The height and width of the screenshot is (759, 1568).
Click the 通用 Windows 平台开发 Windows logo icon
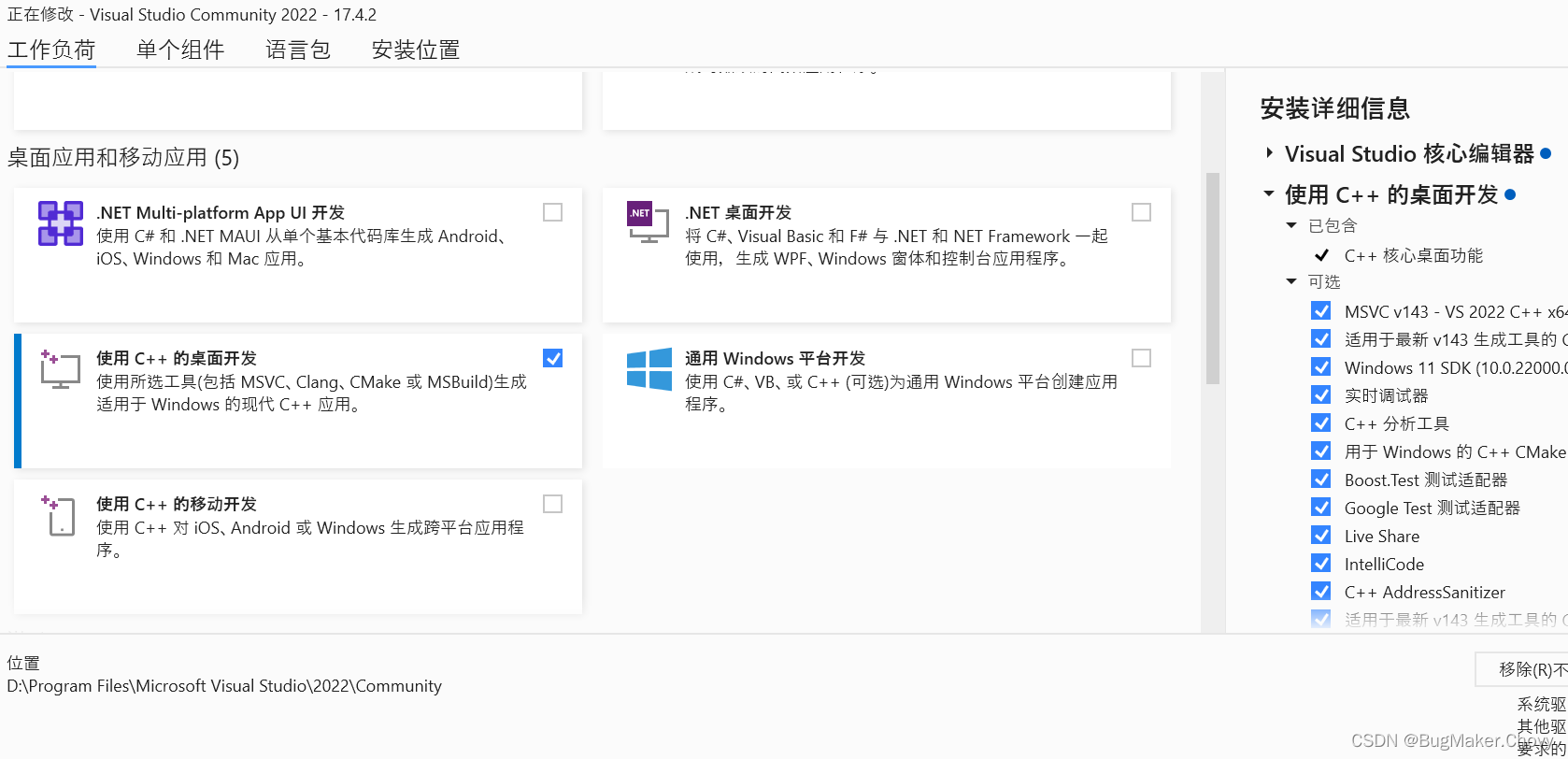point(649,369)
